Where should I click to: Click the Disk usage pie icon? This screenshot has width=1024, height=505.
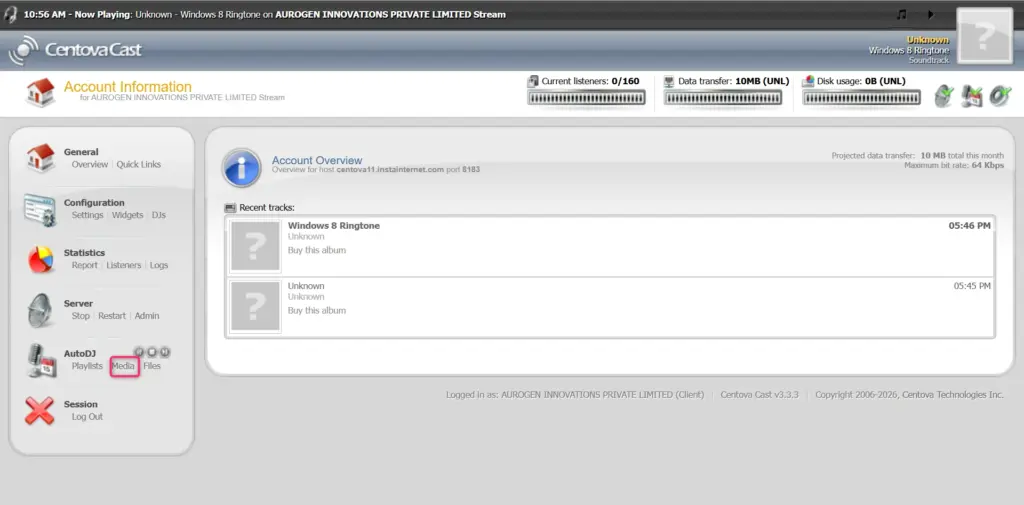point(808,82)
